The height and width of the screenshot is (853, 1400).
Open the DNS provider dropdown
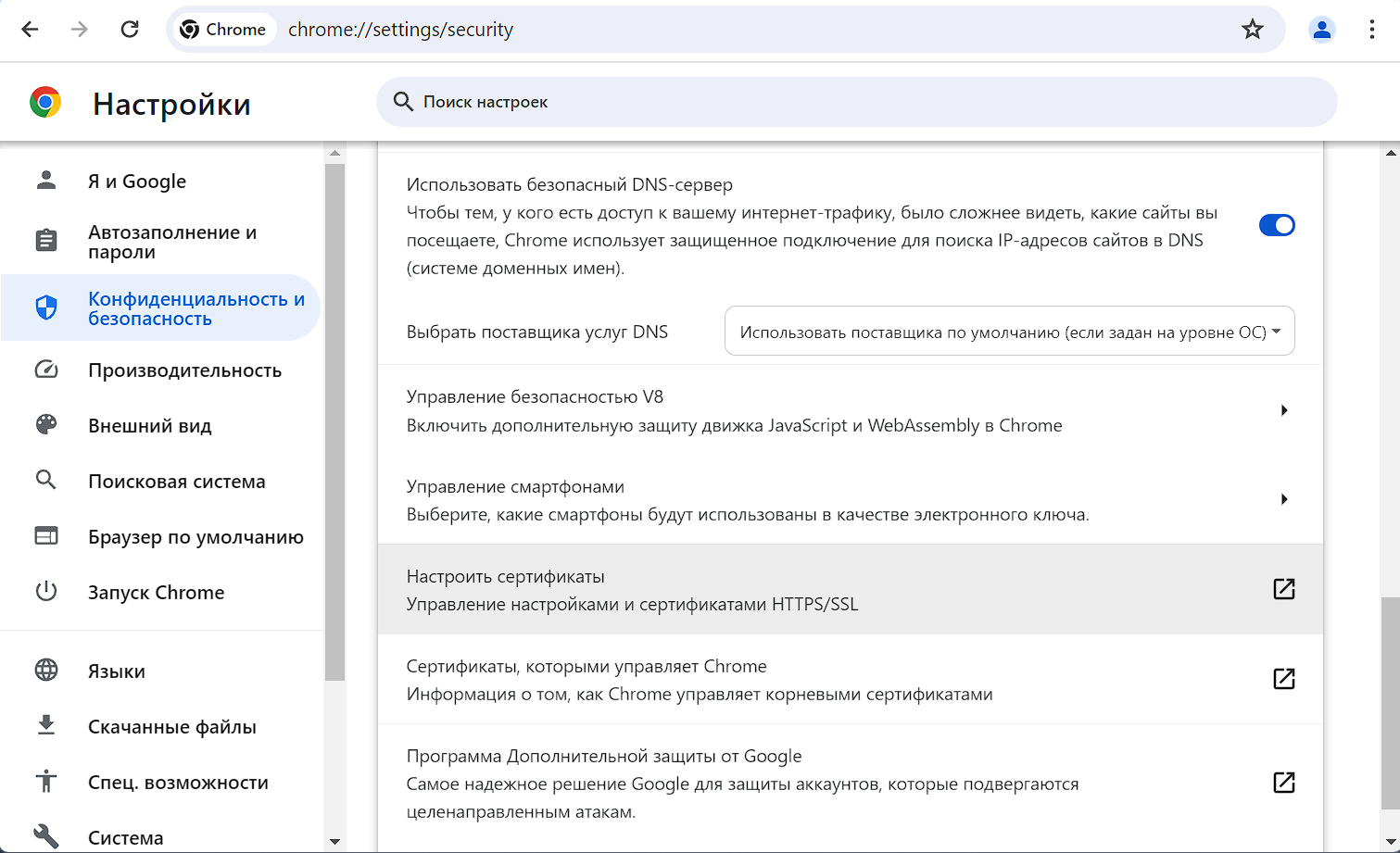1009,332
